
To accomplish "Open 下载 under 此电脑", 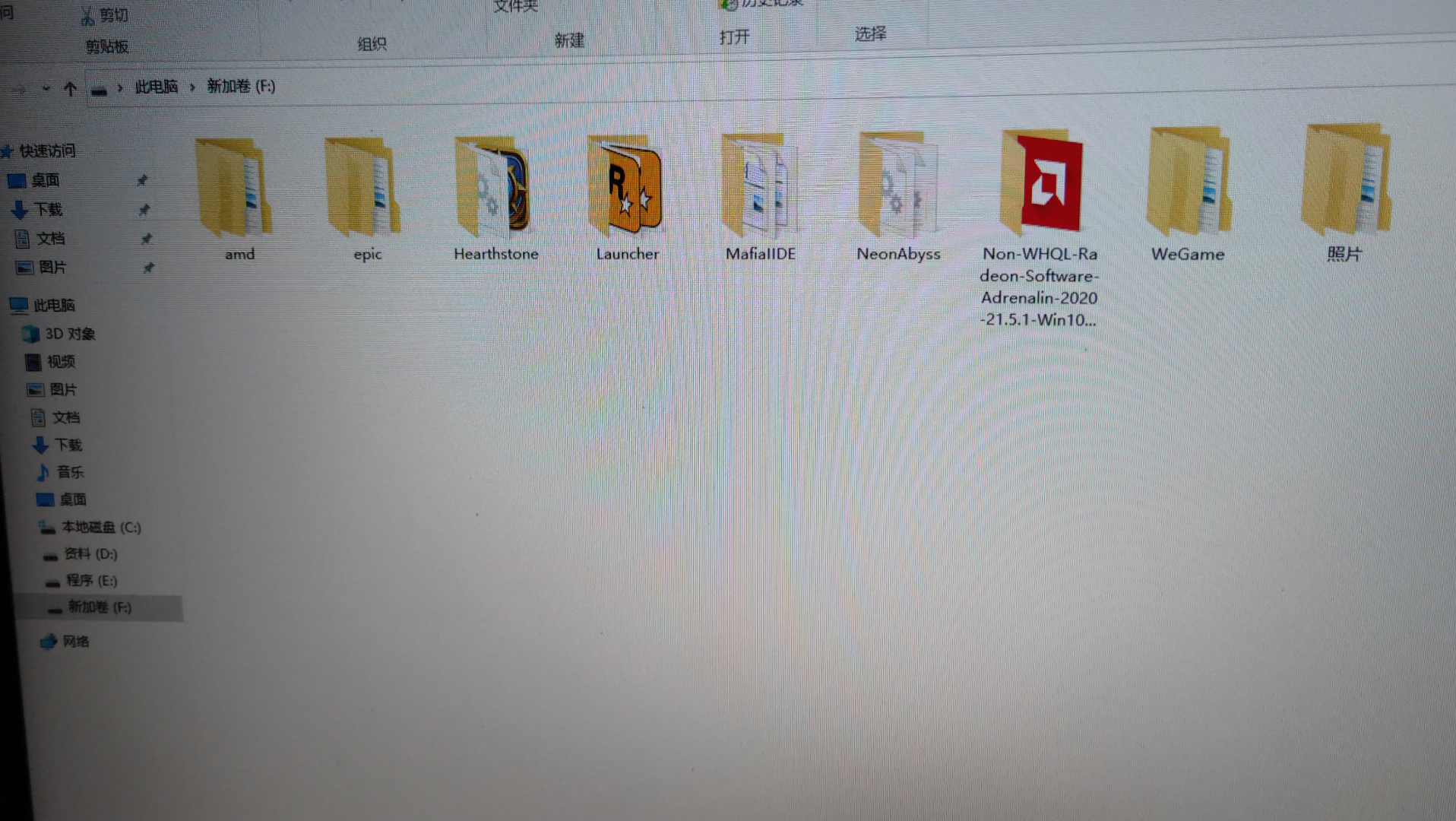I will [x=68, y=444].
